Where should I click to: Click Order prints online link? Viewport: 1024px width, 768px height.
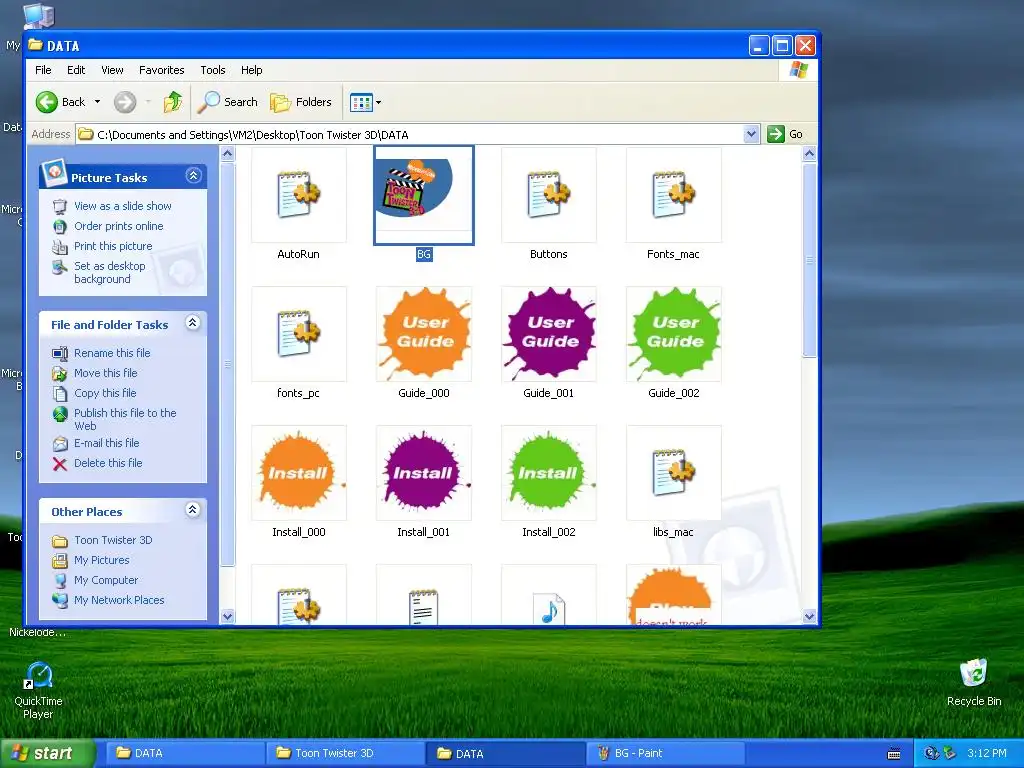click(x=119, y=226)
